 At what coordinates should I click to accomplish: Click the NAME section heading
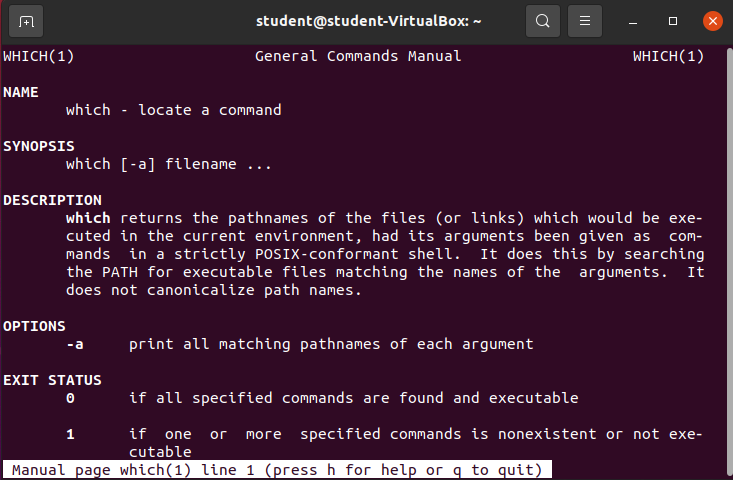tap(21, 92)
